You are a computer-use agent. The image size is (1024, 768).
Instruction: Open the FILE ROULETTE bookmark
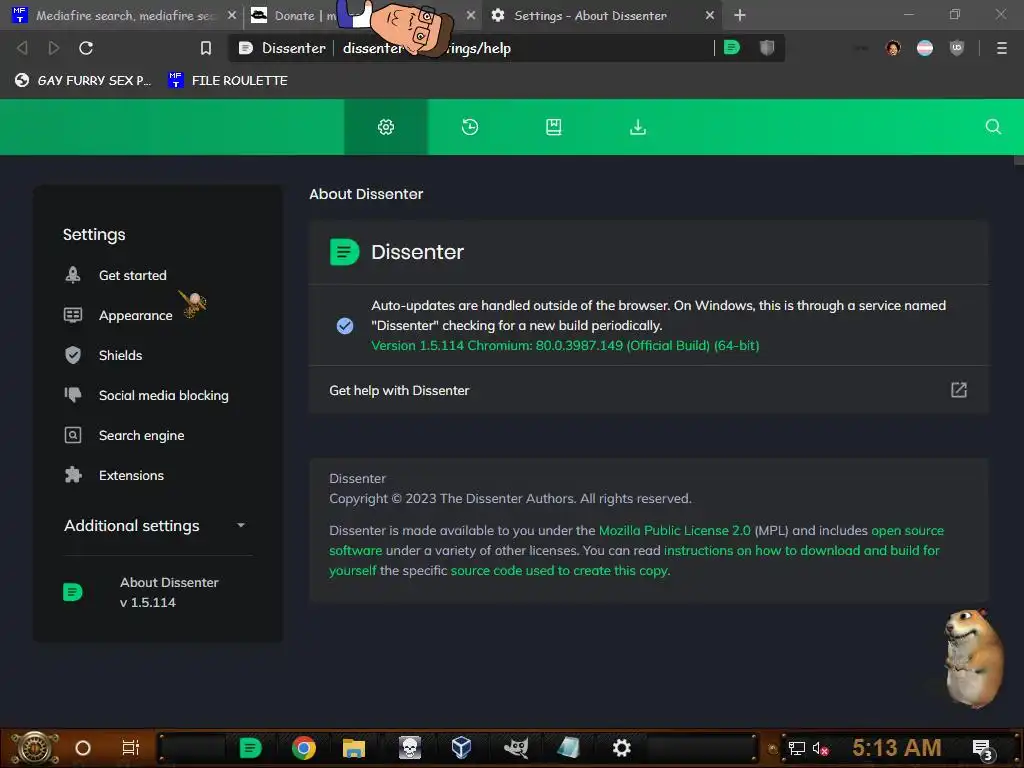click(x=228, y=80)
